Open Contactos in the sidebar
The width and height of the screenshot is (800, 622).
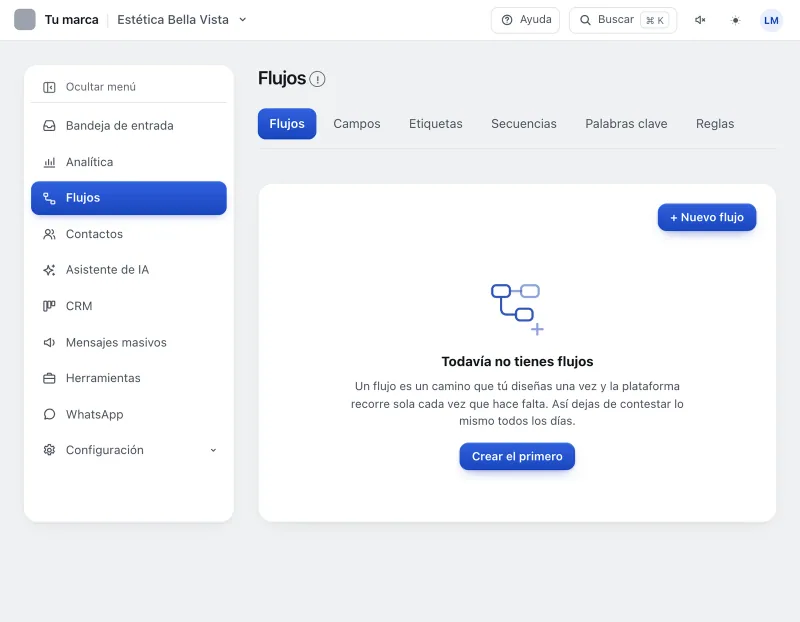tap(129, 234)
